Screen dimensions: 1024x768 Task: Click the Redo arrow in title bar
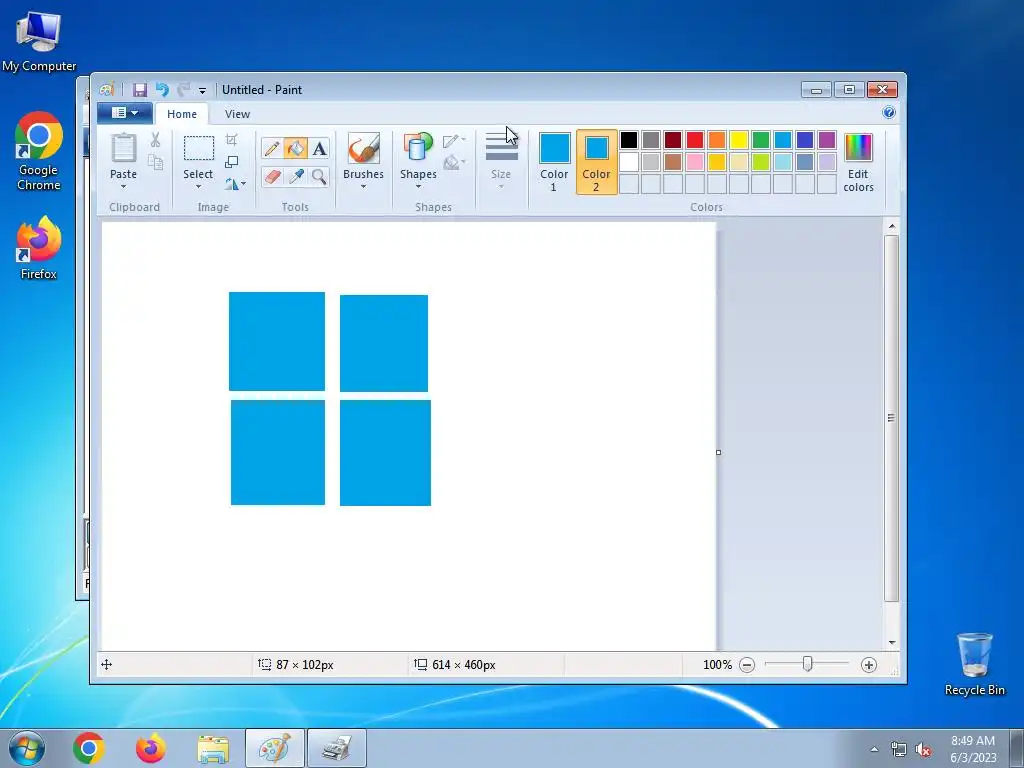click(184, 90)
